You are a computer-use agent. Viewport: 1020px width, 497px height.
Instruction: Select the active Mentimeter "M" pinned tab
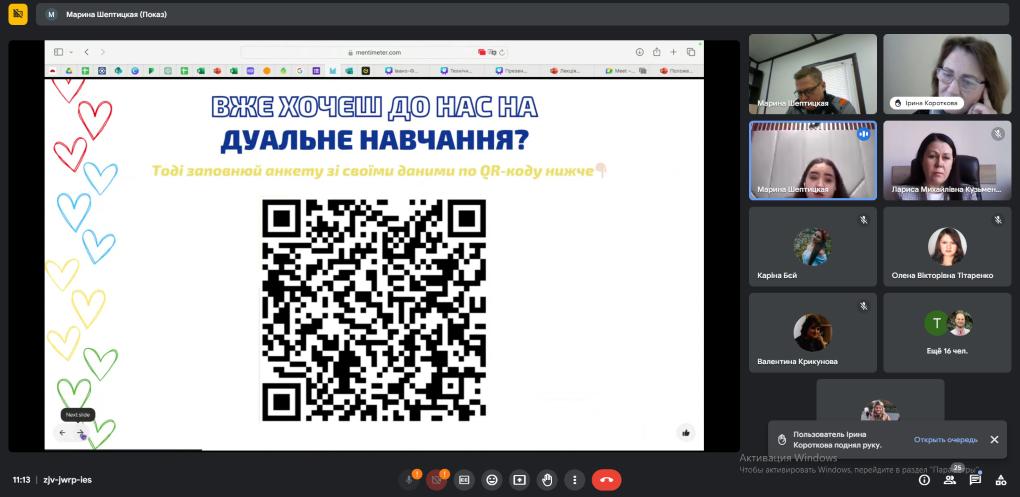click(333, 70)
